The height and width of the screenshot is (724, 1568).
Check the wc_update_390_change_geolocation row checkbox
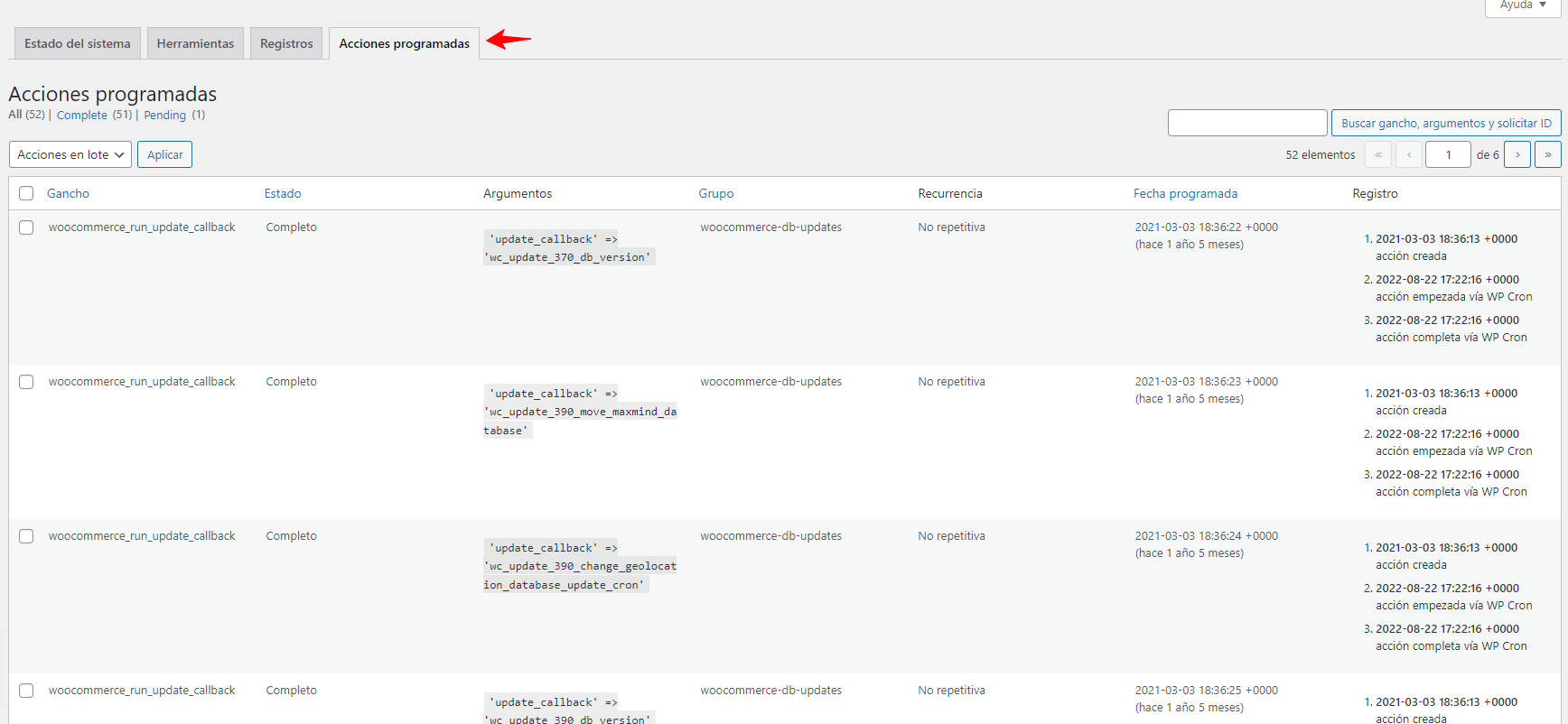26,536
